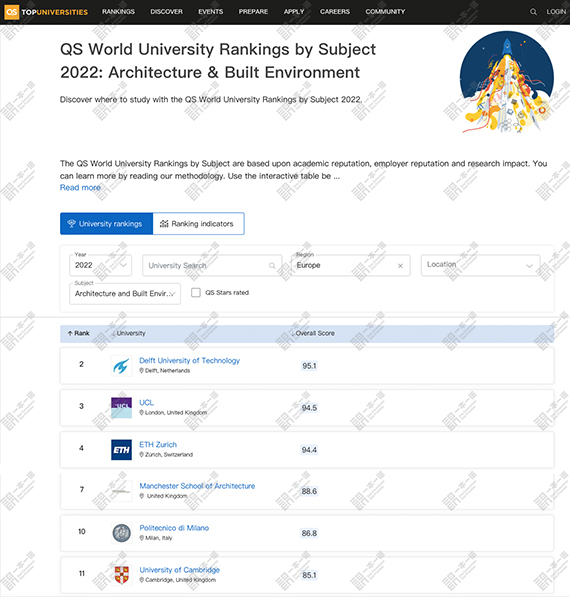Screen dimensions: 570x597
Task: Open the EVENTS menu
Action: 211,12
